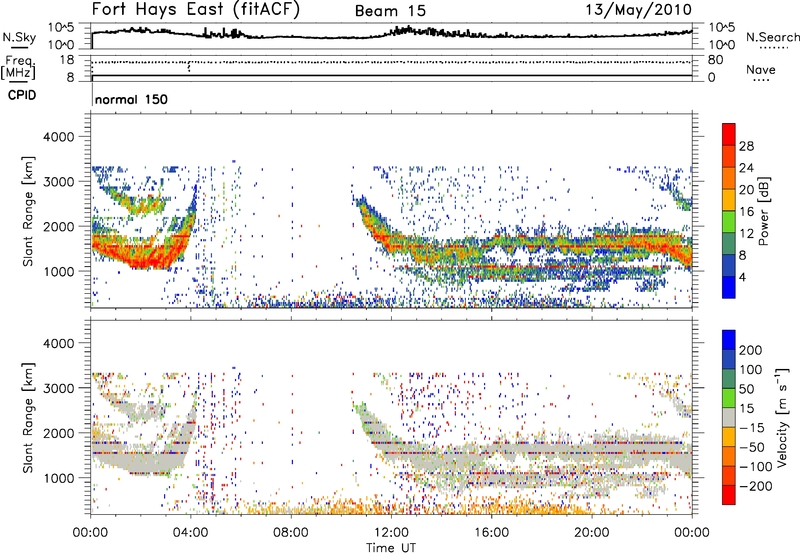
Task: Click the 'Power [dB]' color bar title
Action: (x=763, y=211)
